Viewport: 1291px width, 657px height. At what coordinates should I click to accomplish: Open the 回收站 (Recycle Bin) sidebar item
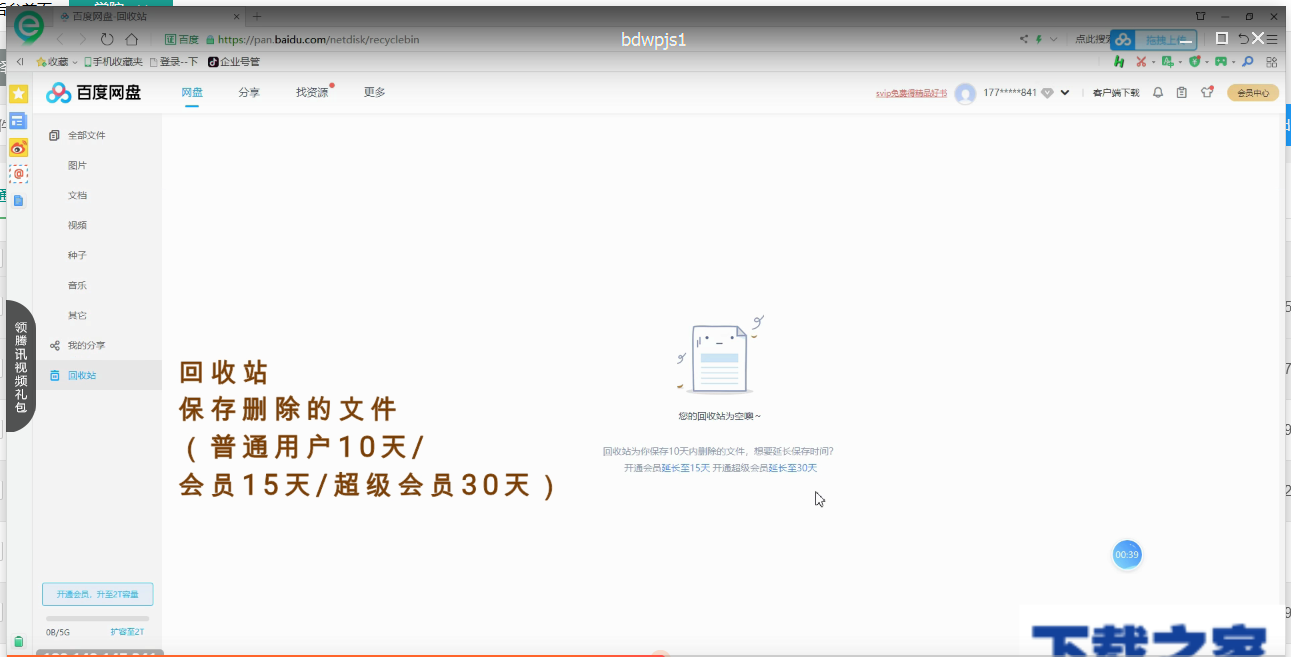78,375
